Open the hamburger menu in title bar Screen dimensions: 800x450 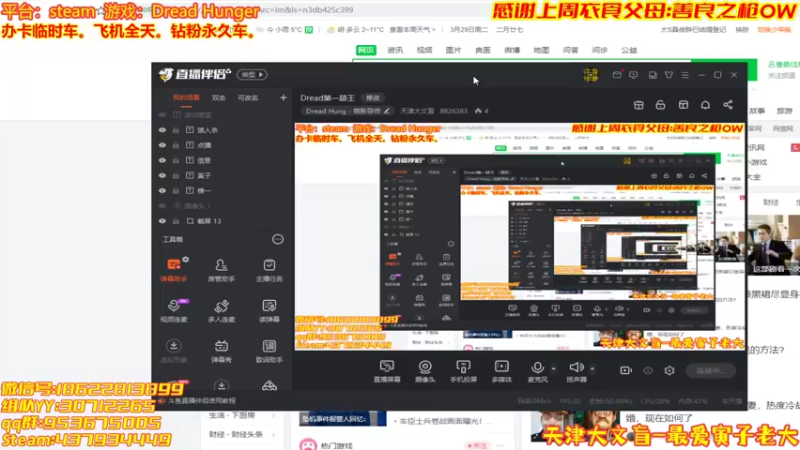coord(685,75)
